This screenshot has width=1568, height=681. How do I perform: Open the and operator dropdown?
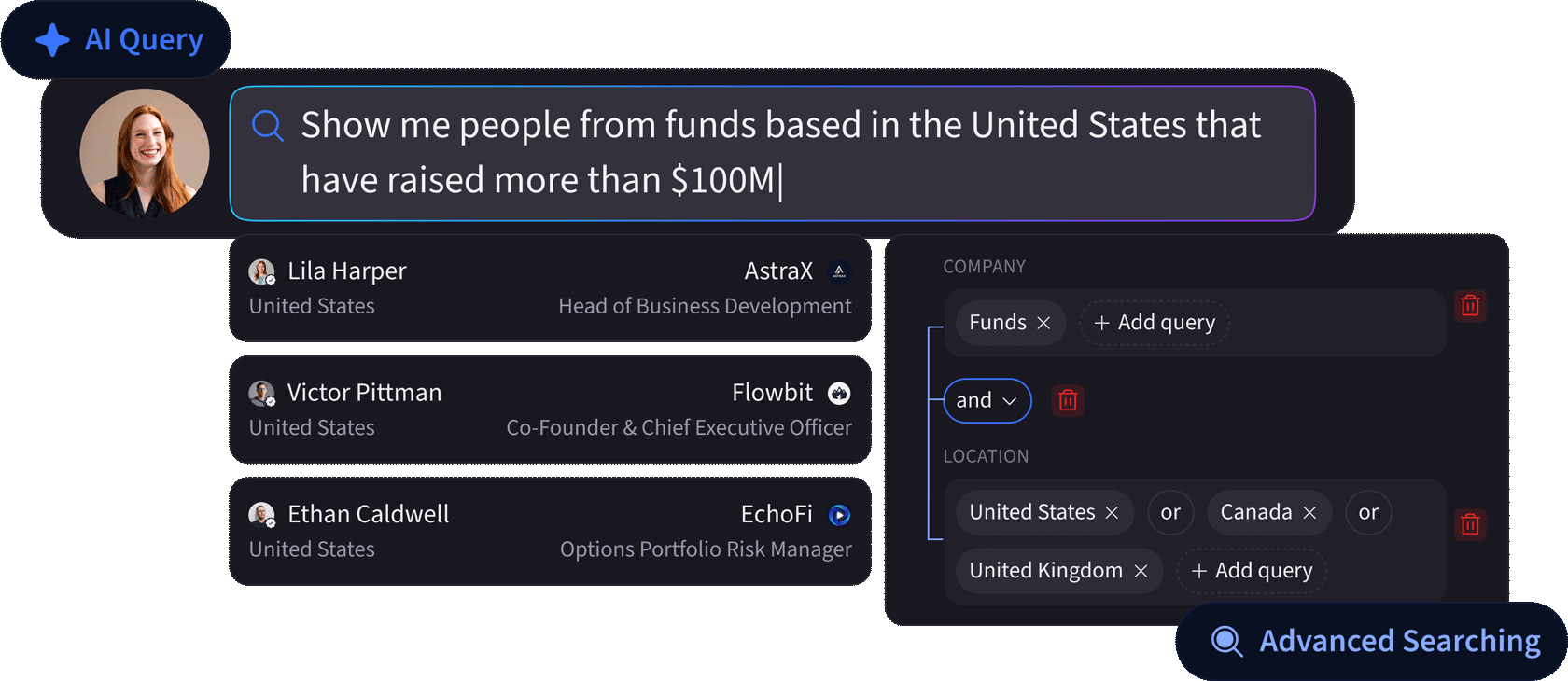click(987, 400)
